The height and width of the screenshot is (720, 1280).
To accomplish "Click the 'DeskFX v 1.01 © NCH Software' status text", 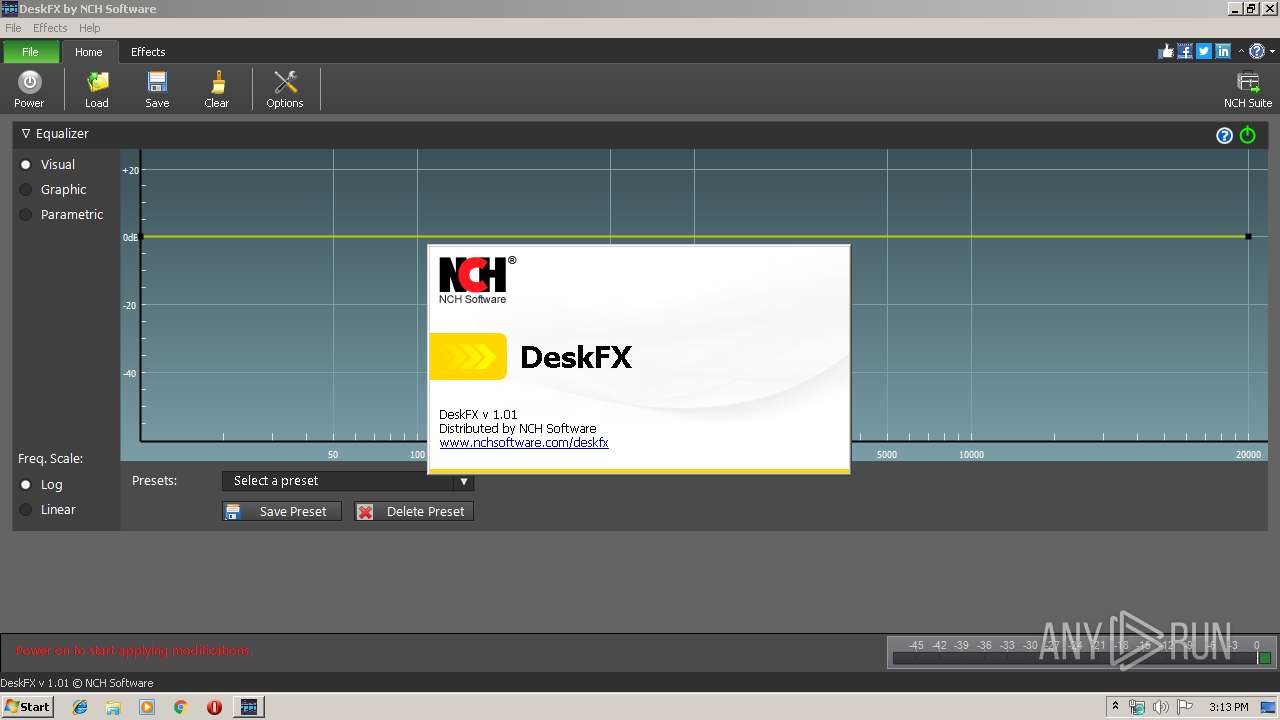I will [x=77, y=683].
